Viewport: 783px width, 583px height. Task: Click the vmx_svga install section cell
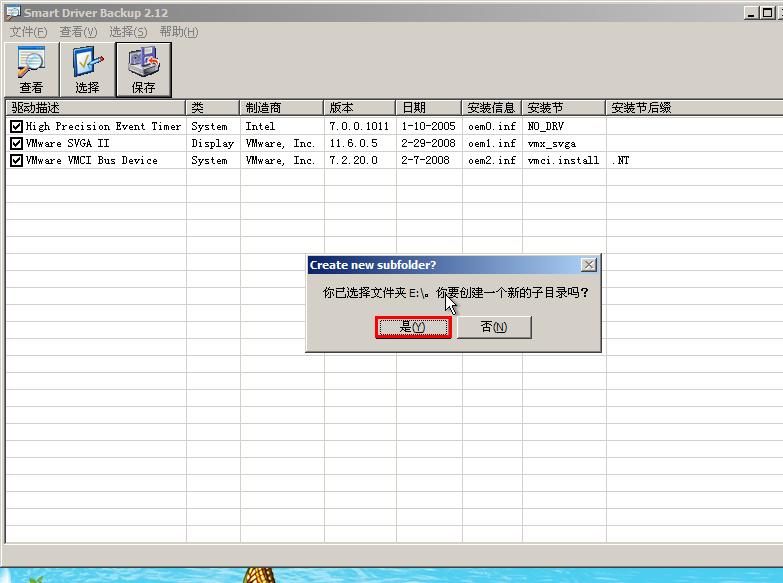[552, 144]
